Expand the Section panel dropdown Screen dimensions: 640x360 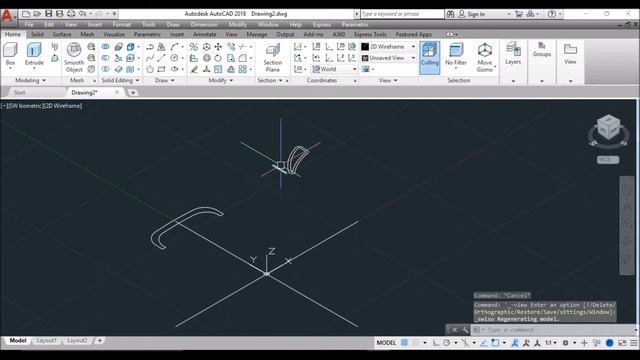tap(270, 80)
